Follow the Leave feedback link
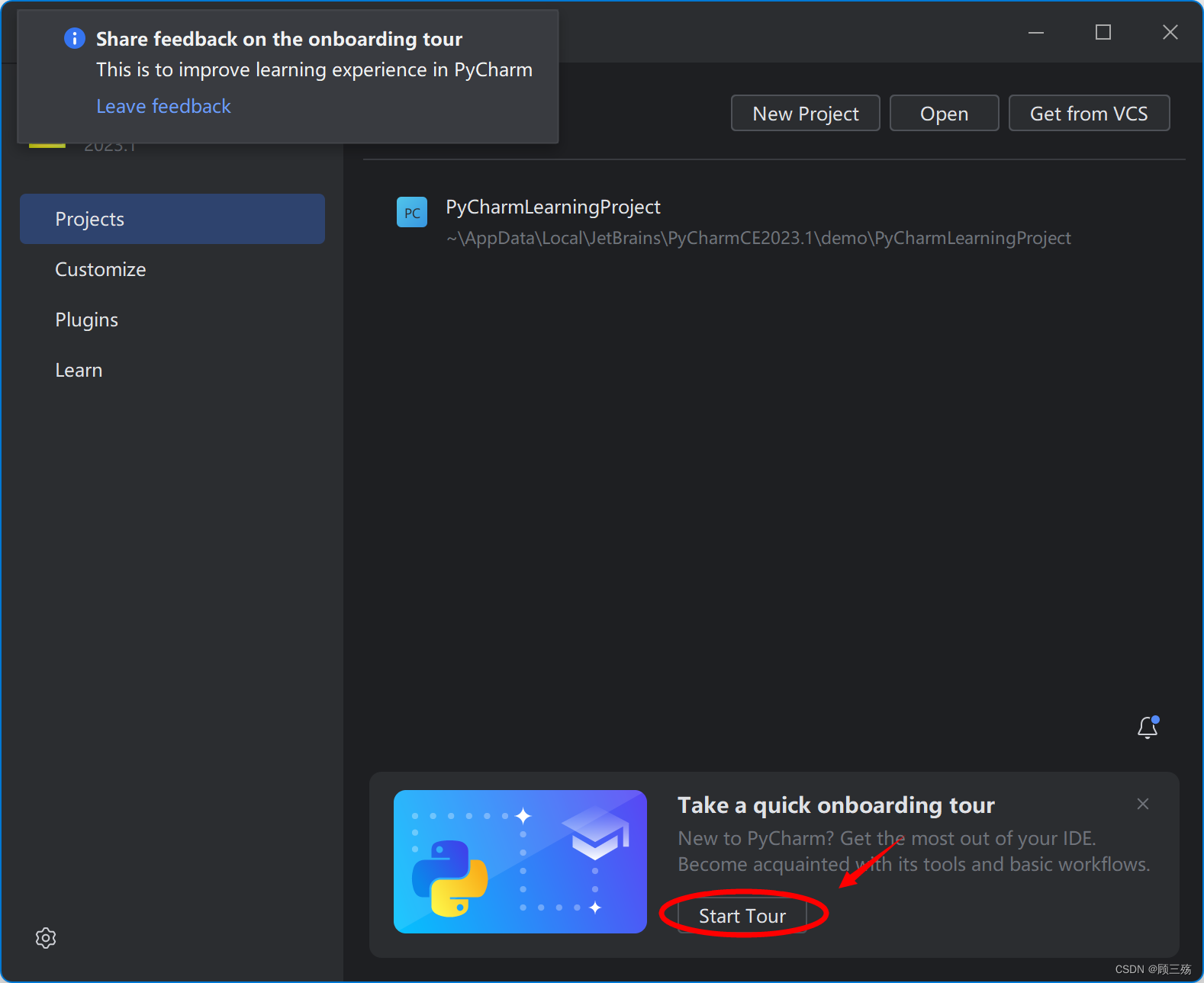The image size is (1204, 983). 163,106
